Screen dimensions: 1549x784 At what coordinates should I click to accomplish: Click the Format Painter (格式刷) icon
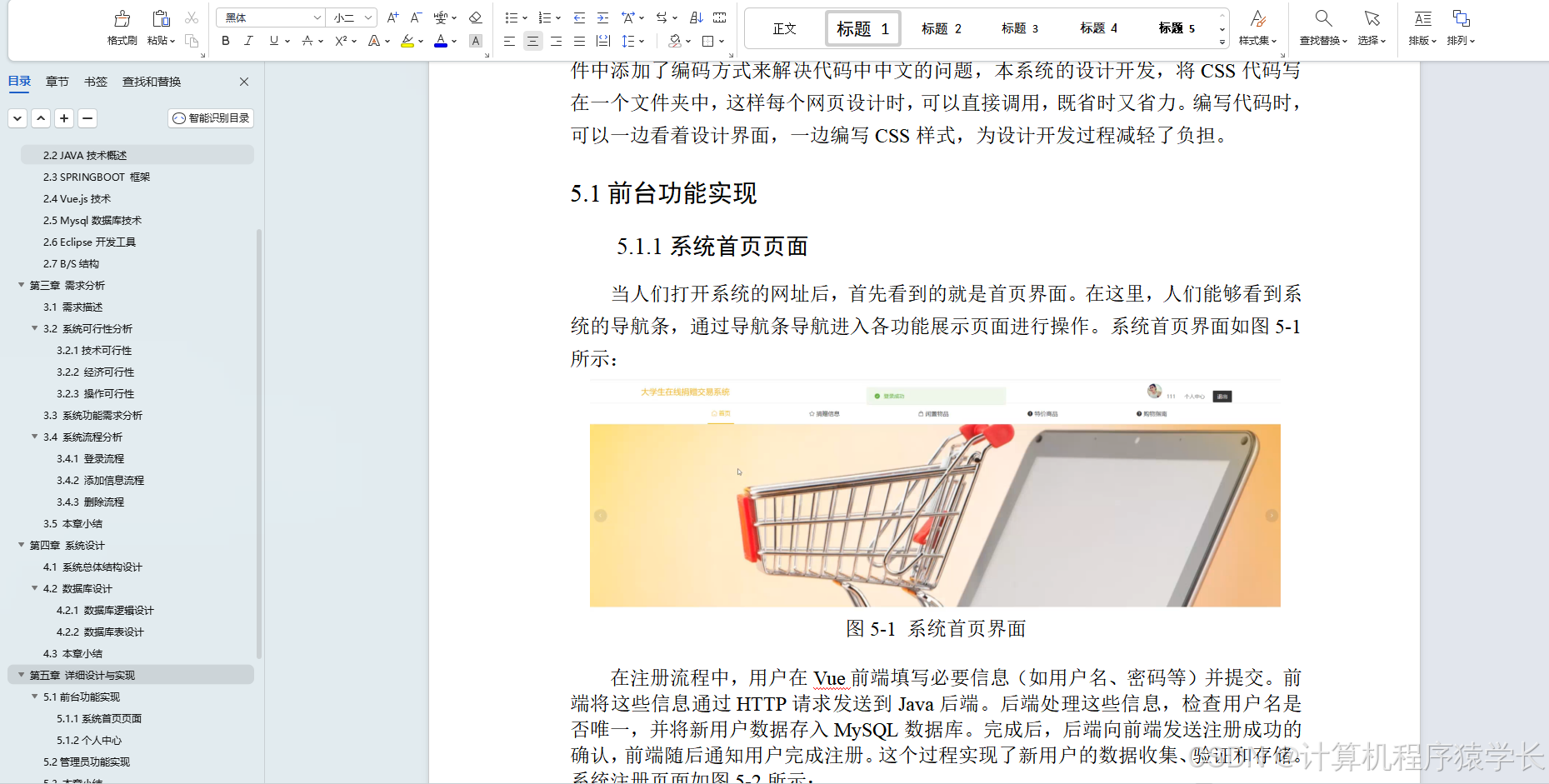point(122,18)
